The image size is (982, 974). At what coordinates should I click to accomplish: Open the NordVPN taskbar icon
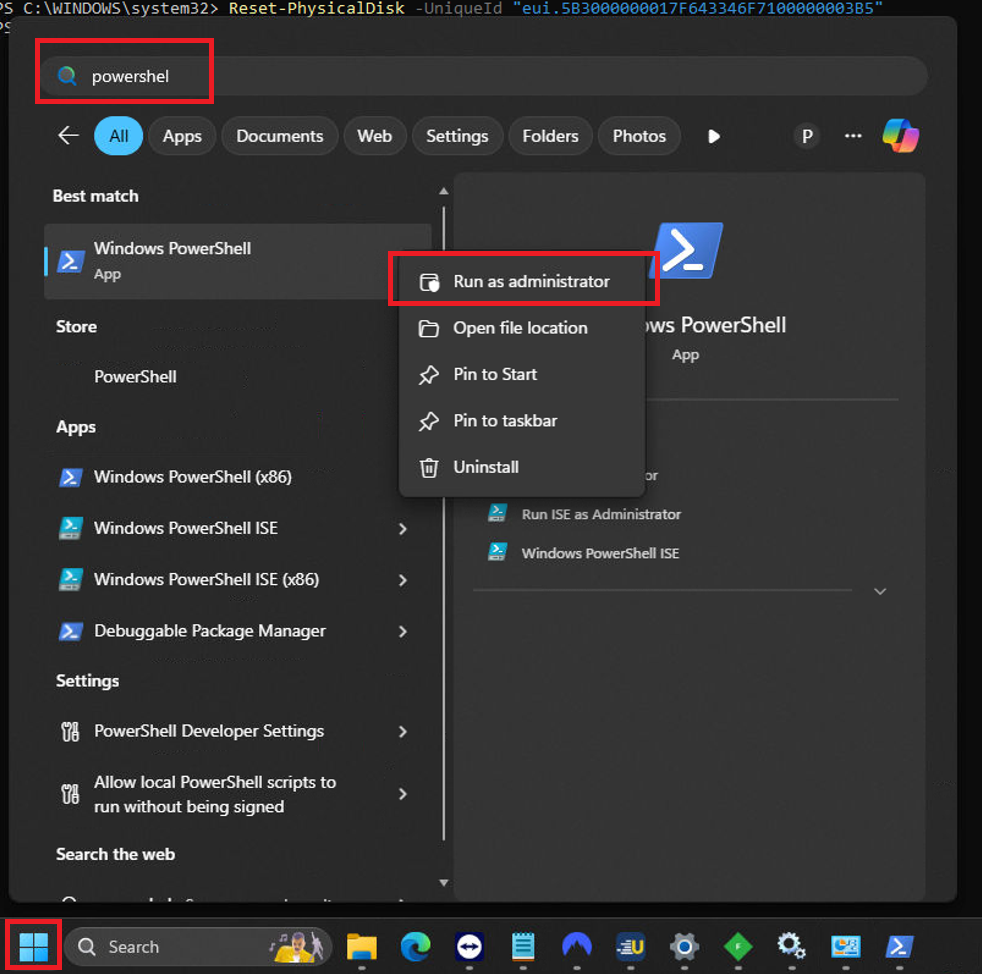577,945
